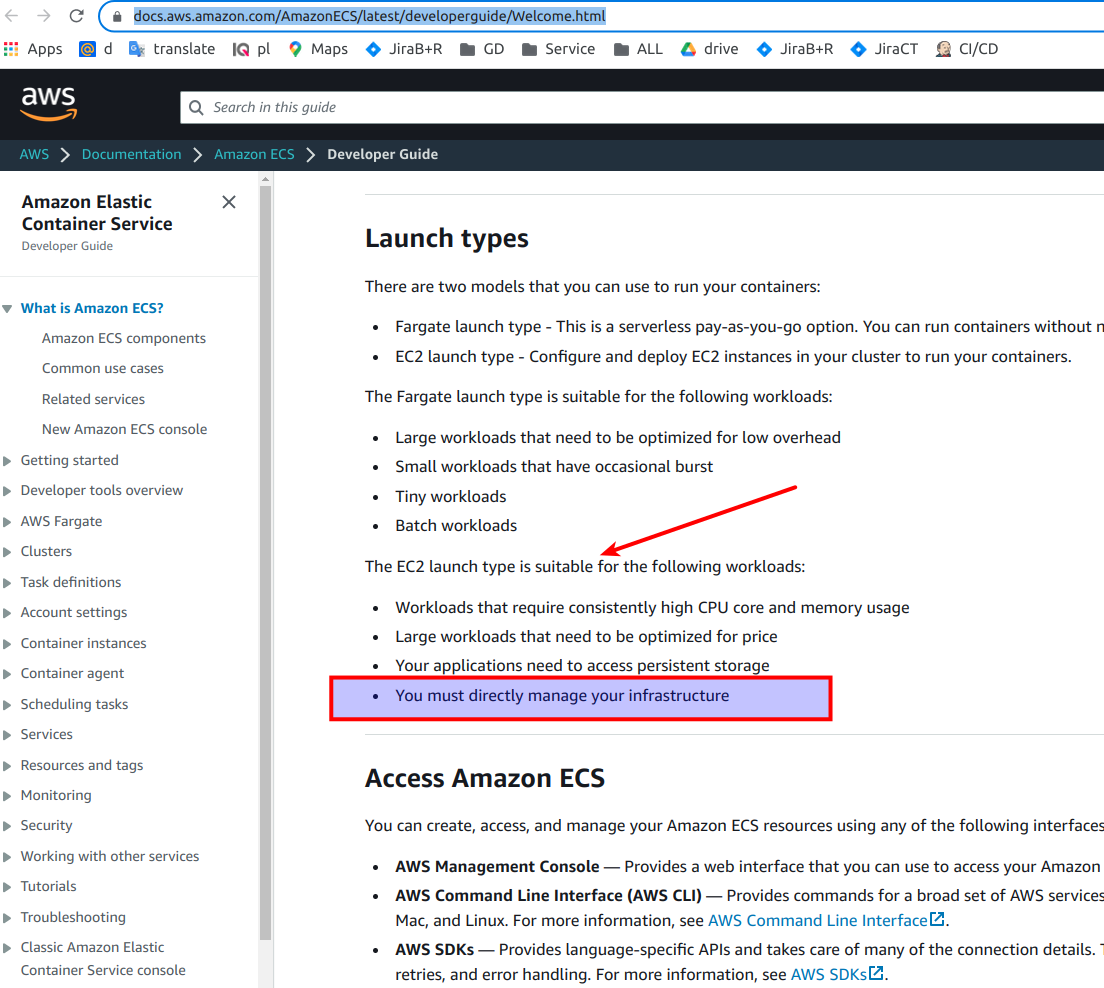Open the AWS SDKs external link
The height and width of the screenshot is (988, 1104).
click(830, 973)
